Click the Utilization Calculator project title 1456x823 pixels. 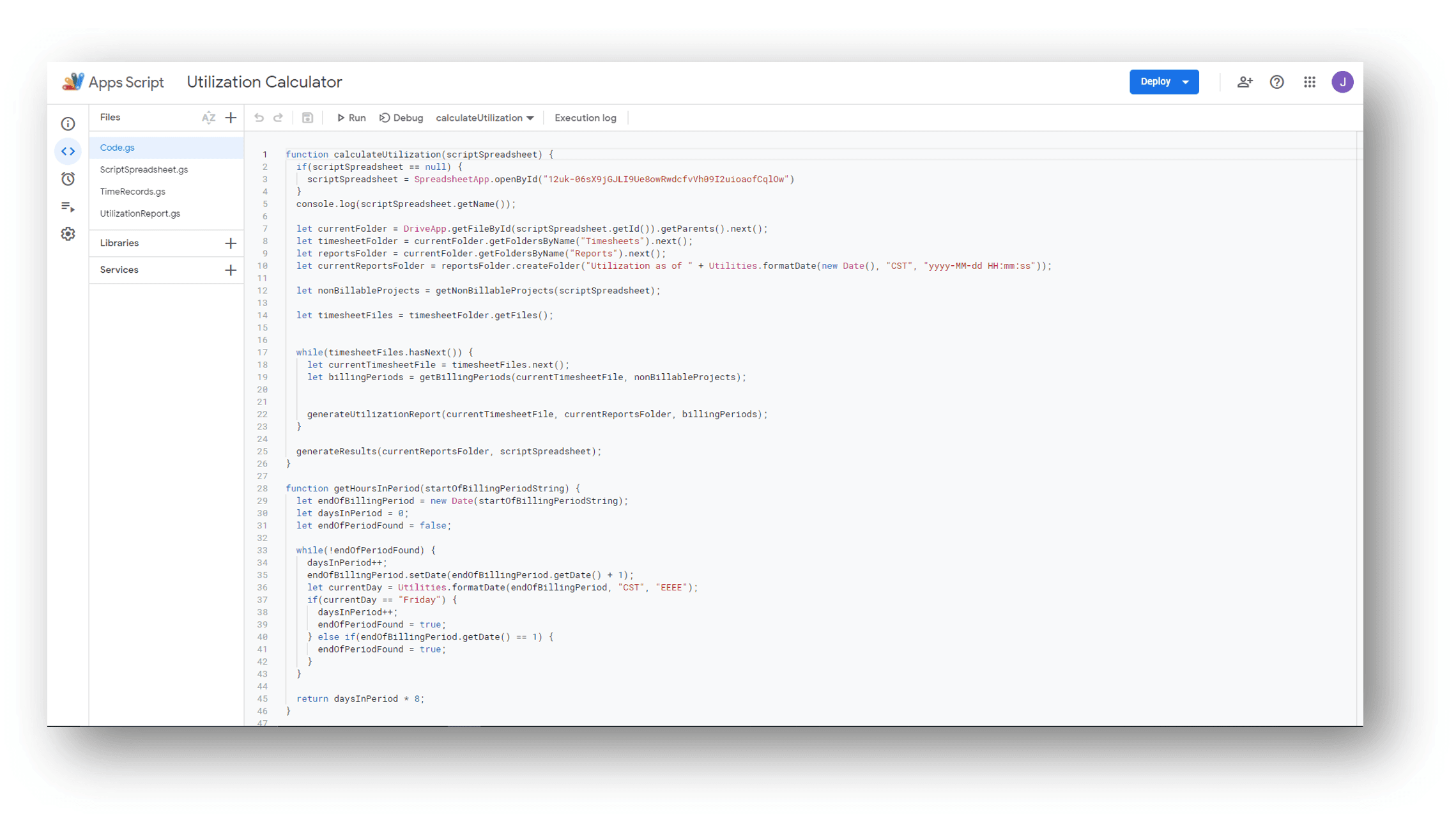(x=264, y=82)
